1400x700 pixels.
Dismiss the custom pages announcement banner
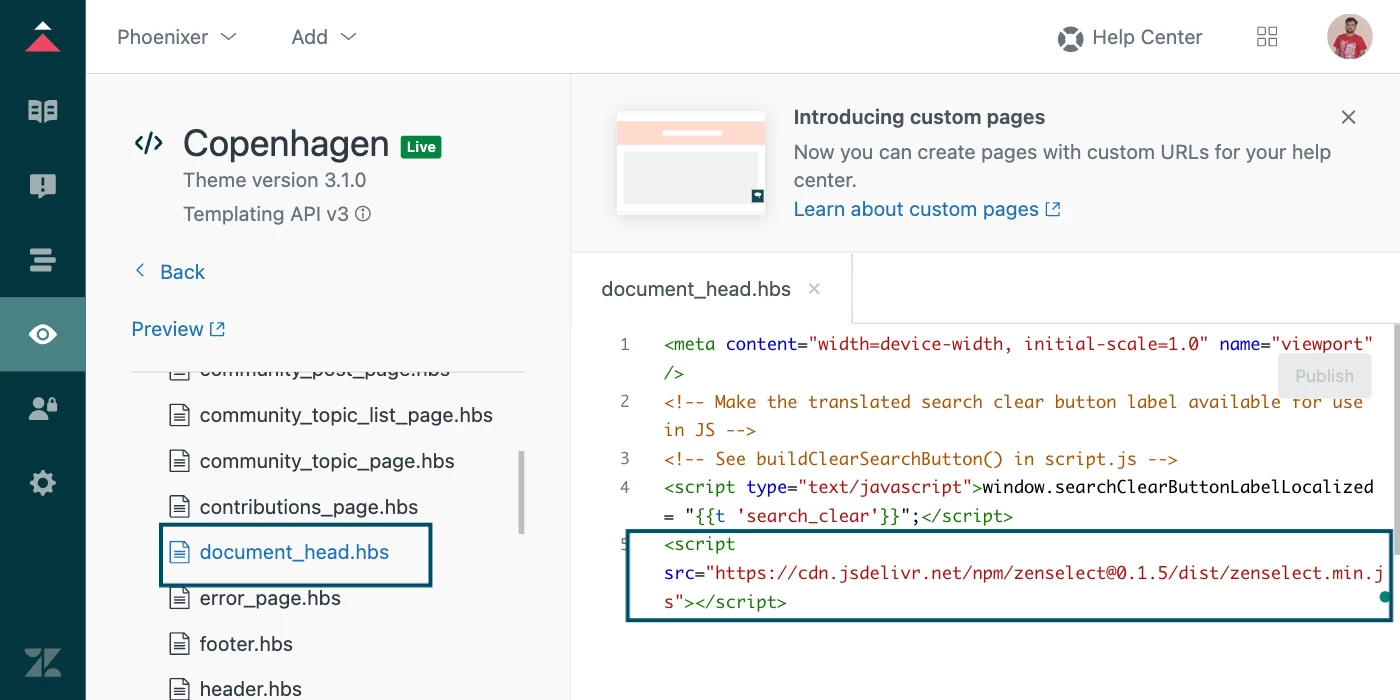[x=1348, y=117]
